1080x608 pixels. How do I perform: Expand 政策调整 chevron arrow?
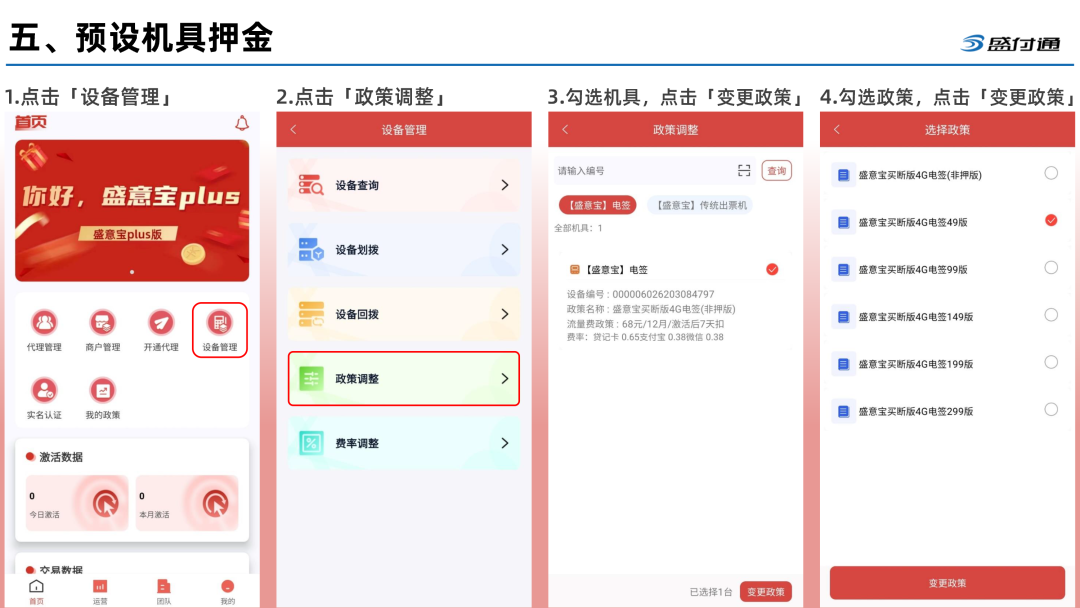[505, 379]
